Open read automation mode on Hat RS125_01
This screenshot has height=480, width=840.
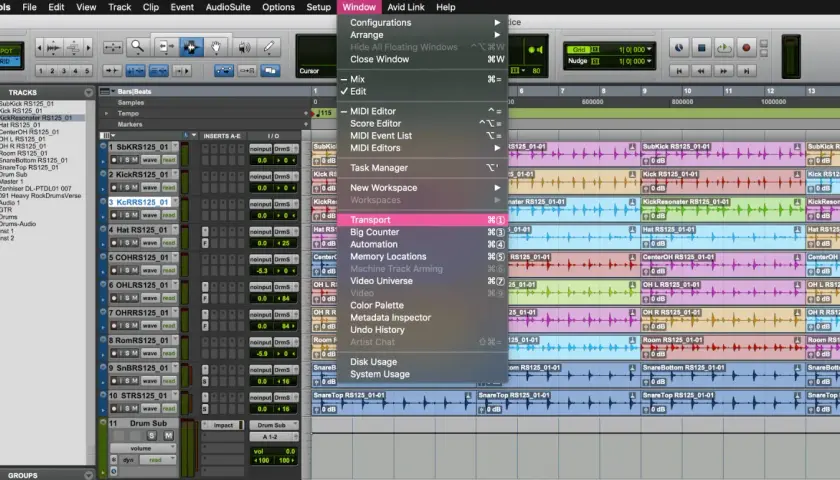coord(169,243)
